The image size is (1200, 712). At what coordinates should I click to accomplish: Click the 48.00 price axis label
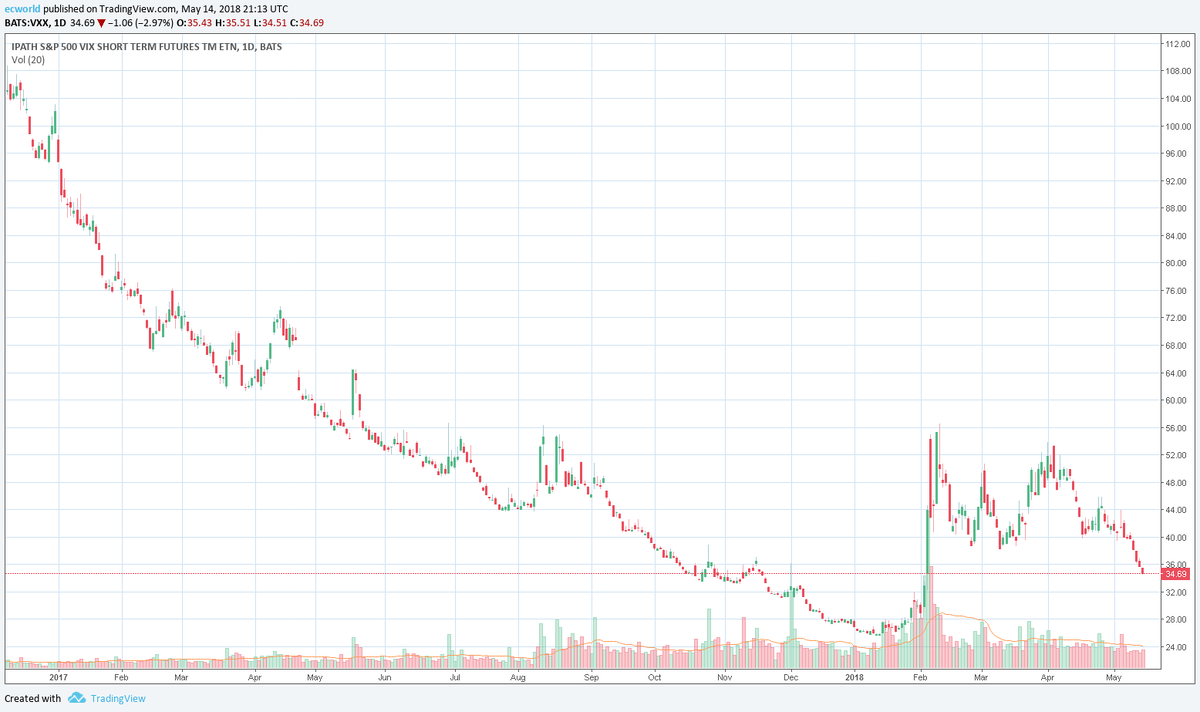tap(1176, 483)
